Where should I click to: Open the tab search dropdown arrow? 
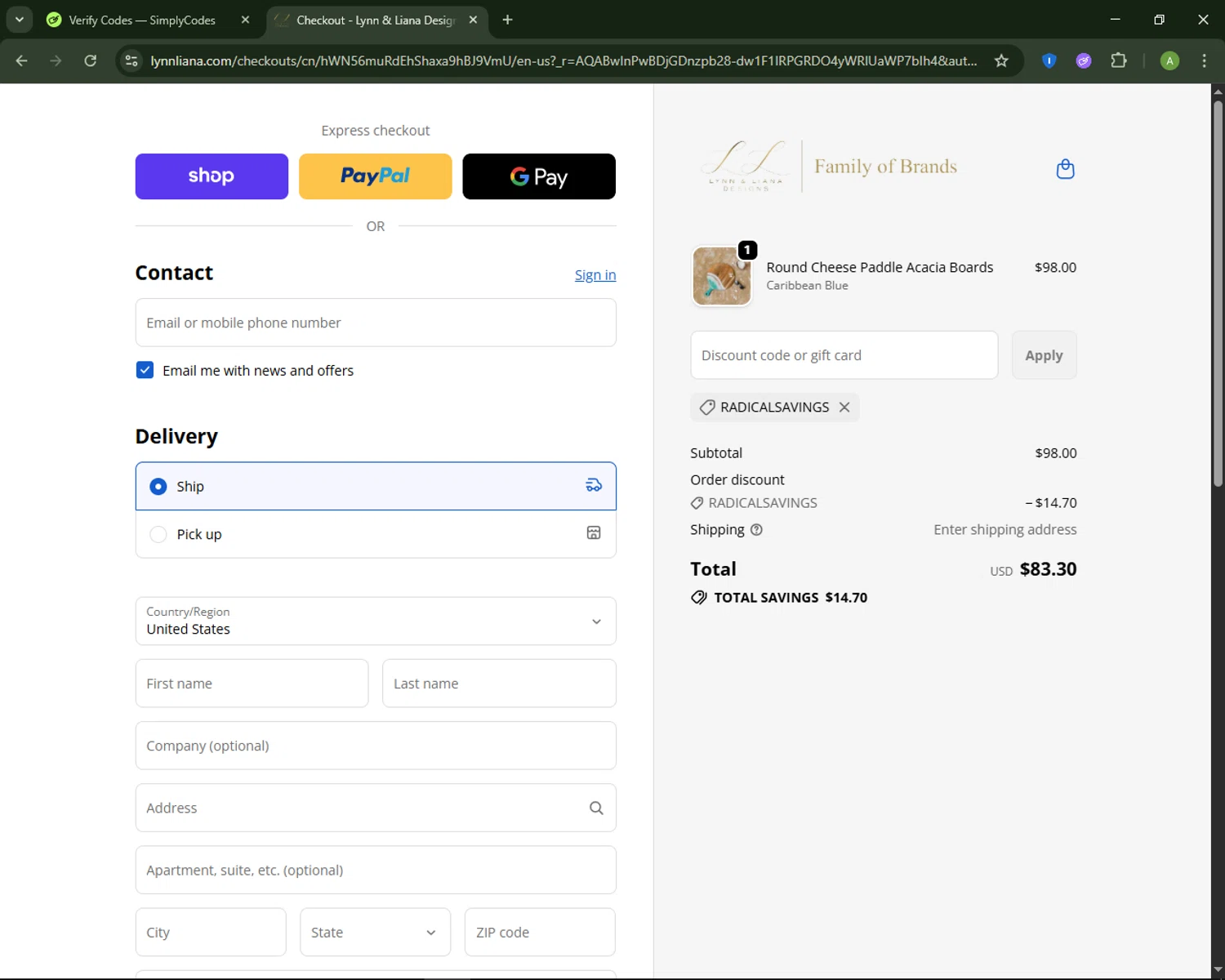click(x=19, y=20)
